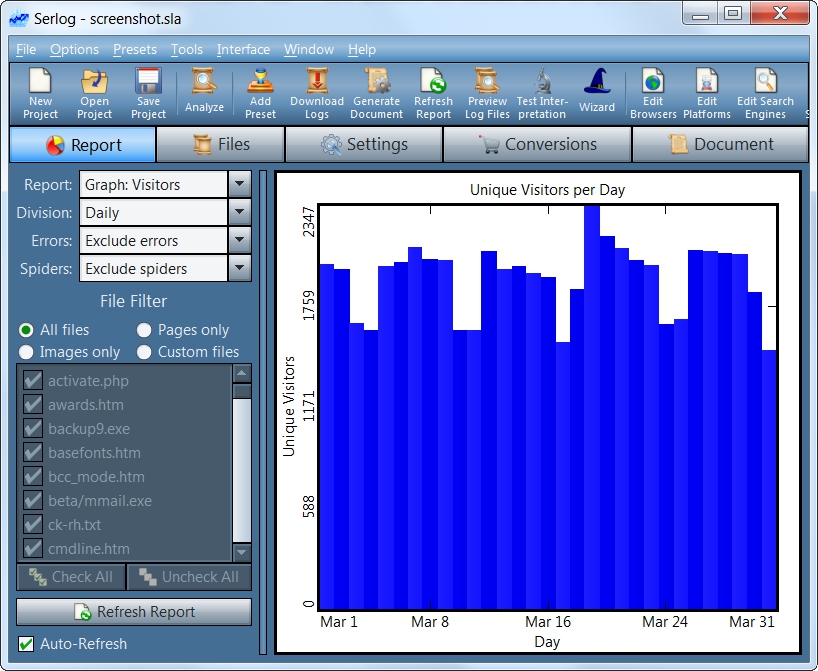The width and height of the screenshot is (818, 671).
Task: Click the New Project toolbar icon
Action: pos(40,84)
